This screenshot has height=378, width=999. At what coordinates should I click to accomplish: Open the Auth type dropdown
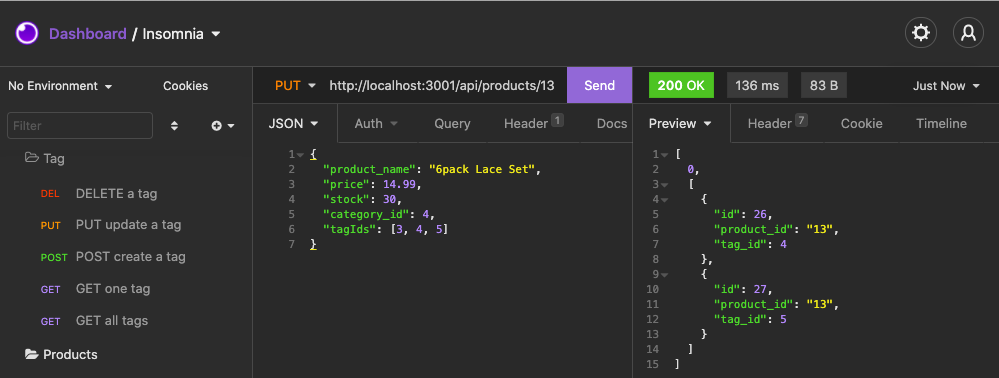377,124
